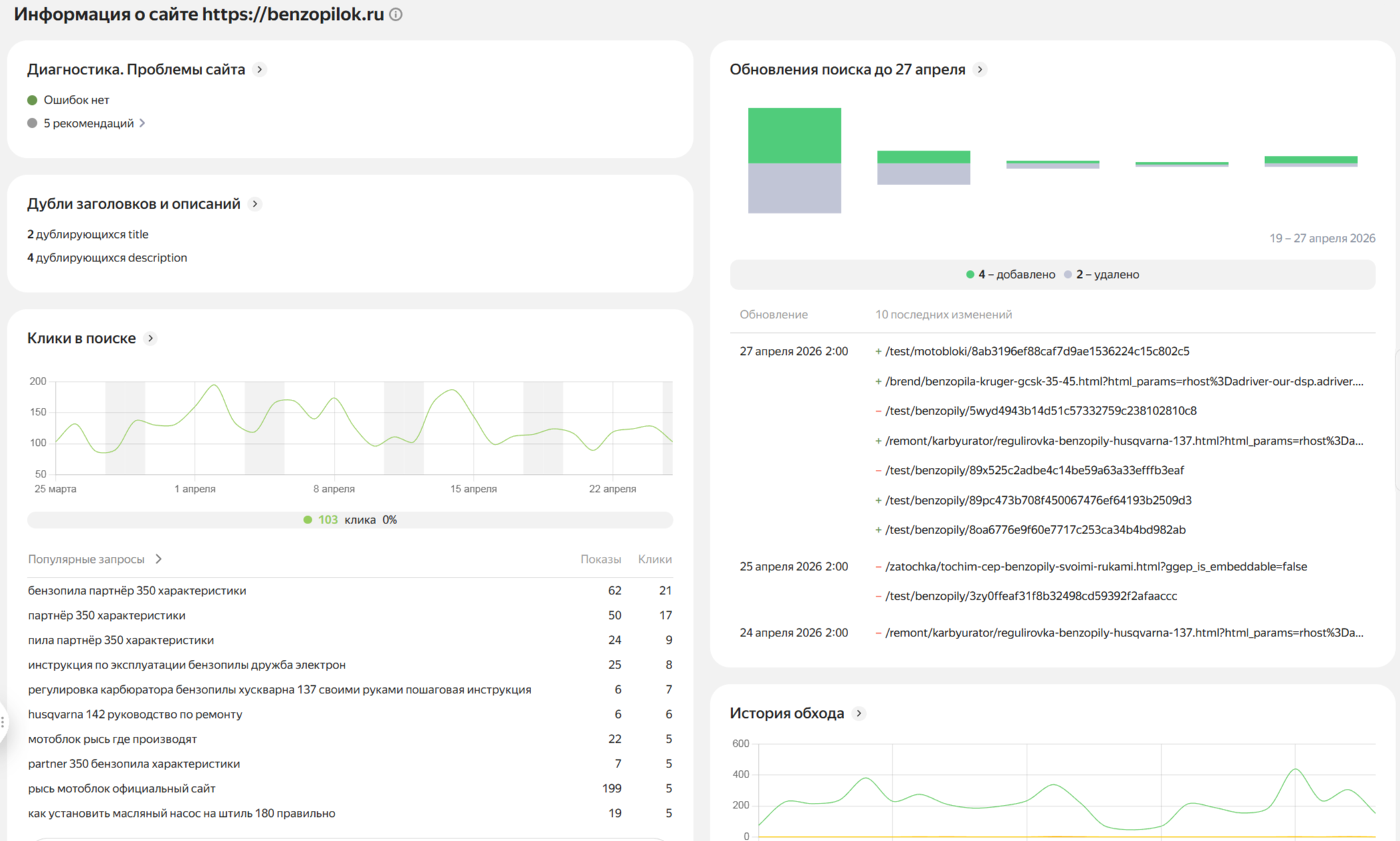
Task: Toggle the grey 'удалено' legend dot
Action: [x=1068, y=275]
